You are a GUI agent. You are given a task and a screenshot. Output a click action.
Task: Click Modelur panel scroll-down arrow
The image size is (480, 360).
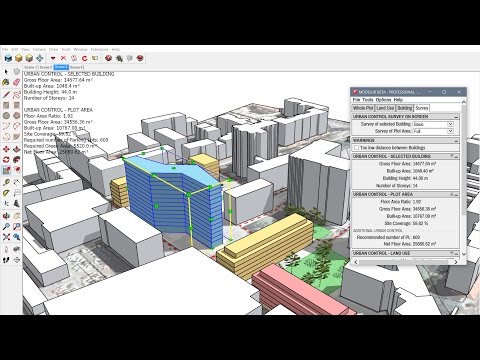(x=464, y=254)
